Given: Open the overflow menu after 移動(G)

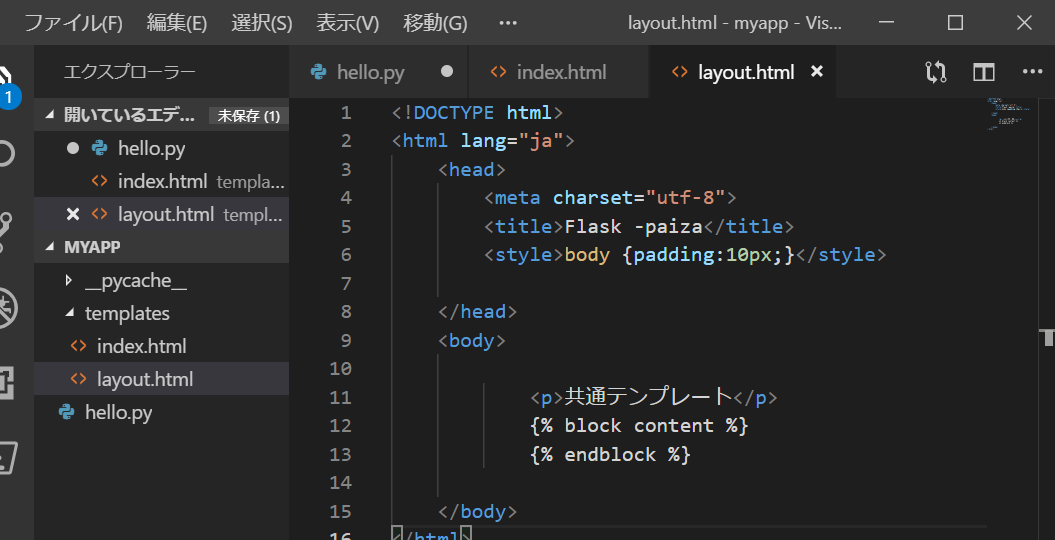Looking at the screenshot, I should point(508,22).
